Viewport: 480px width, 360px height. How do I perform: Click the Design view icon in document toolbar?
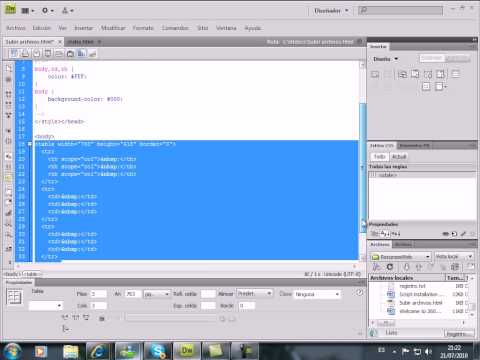click(37, 53)
